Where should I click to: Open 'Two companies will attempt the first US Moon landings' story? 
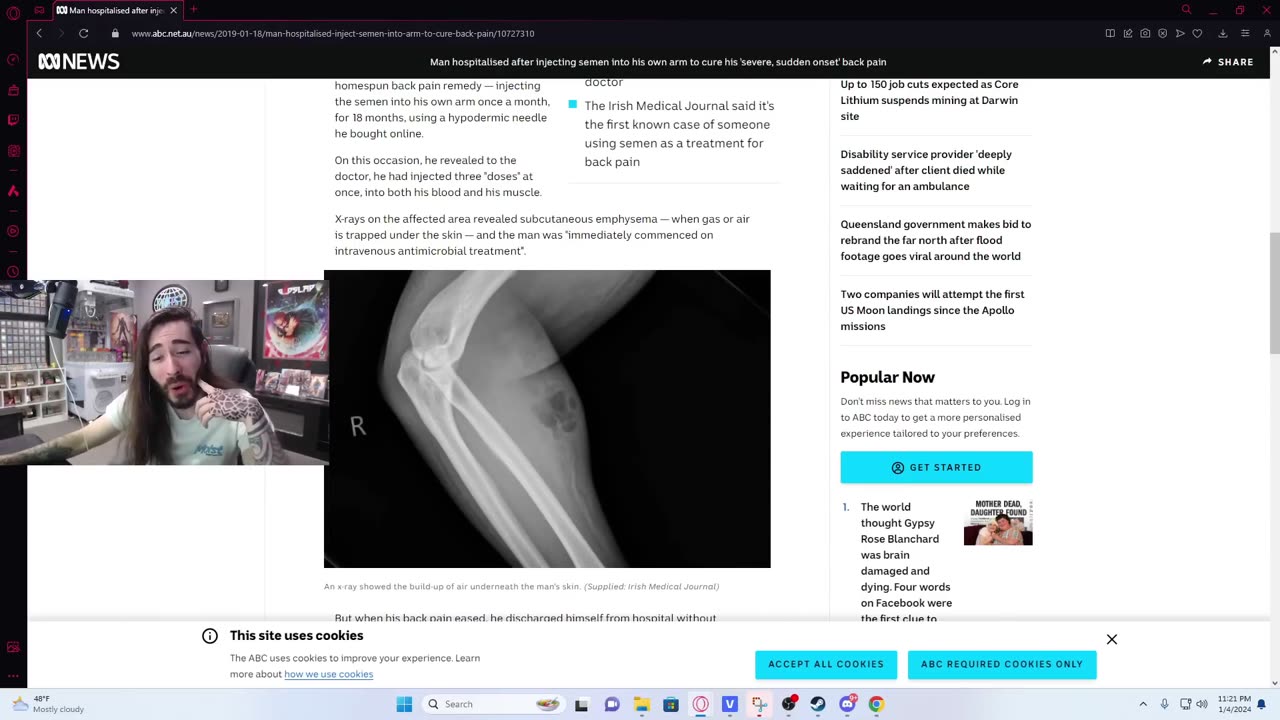[932, 310]
